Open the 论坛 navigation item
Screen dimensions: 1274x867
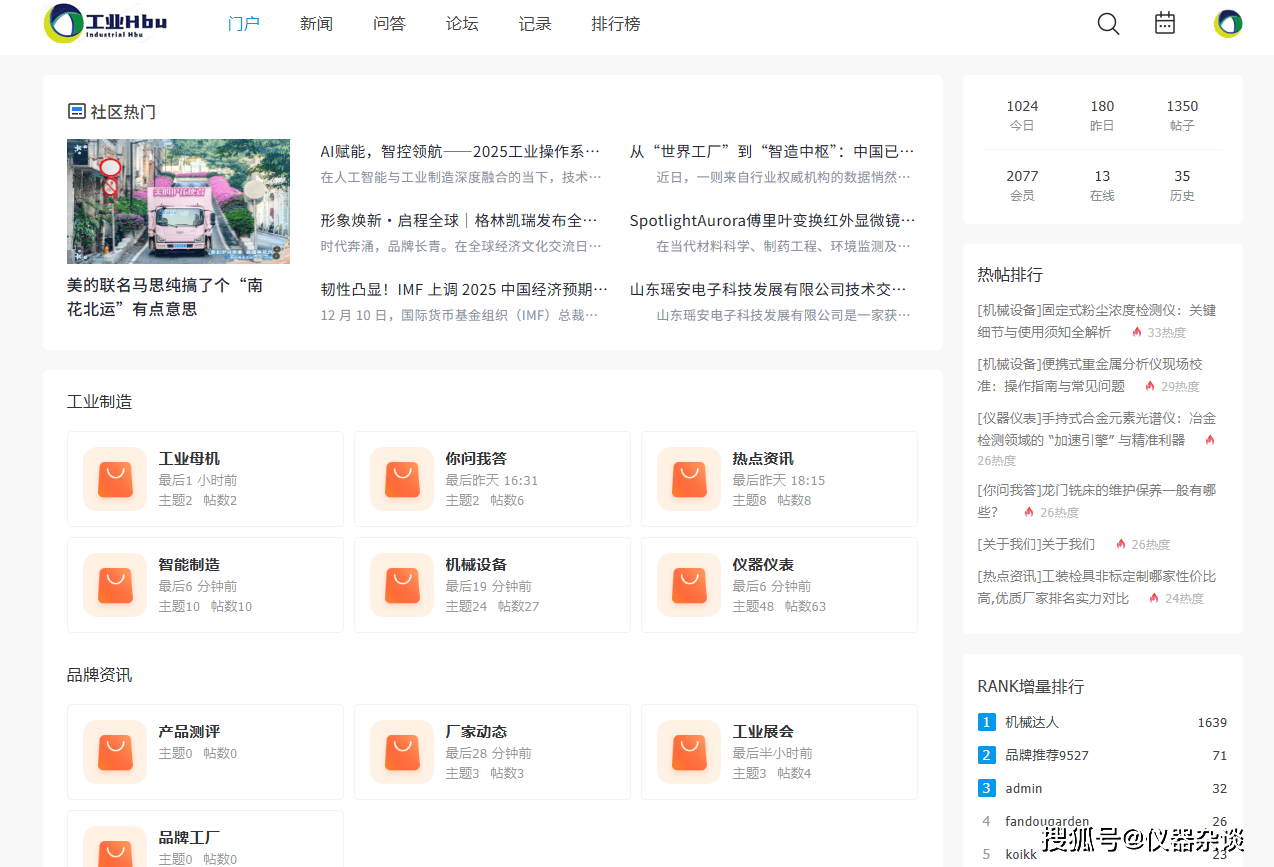point(462,24)
